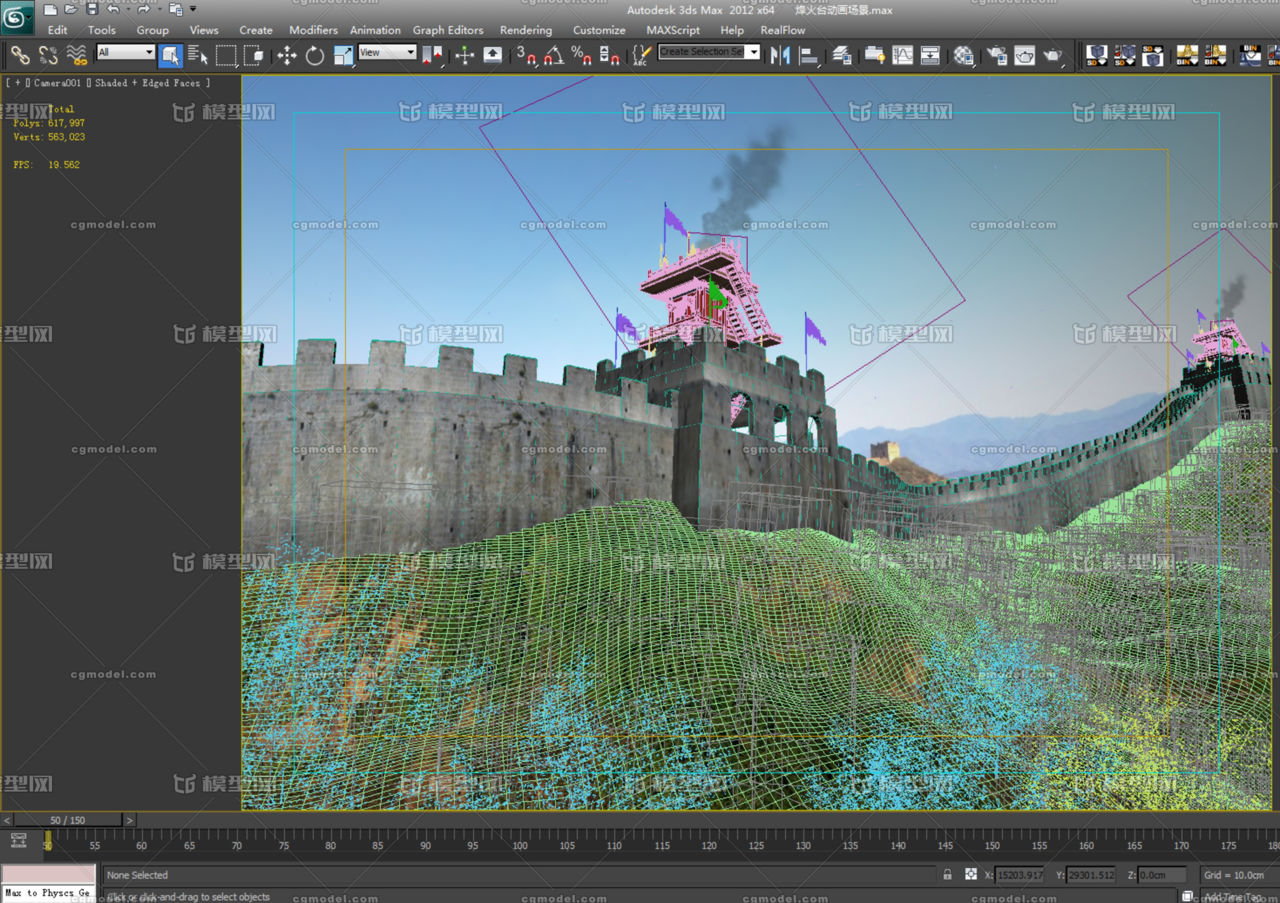Image resolution: width=1280 pixels, height=903 pixels.
Task: Click the Open Mini Curve Editor icon
Action: (18, 841)
